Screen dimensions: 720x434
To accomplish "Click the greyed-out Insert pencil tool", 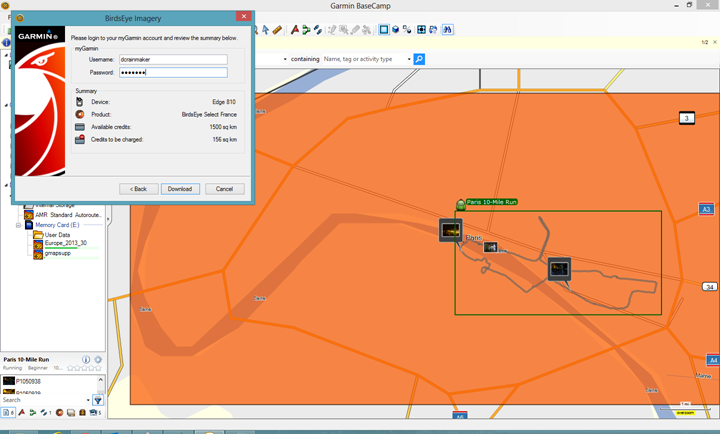I will pyautogui.click(x=332, y=30).
